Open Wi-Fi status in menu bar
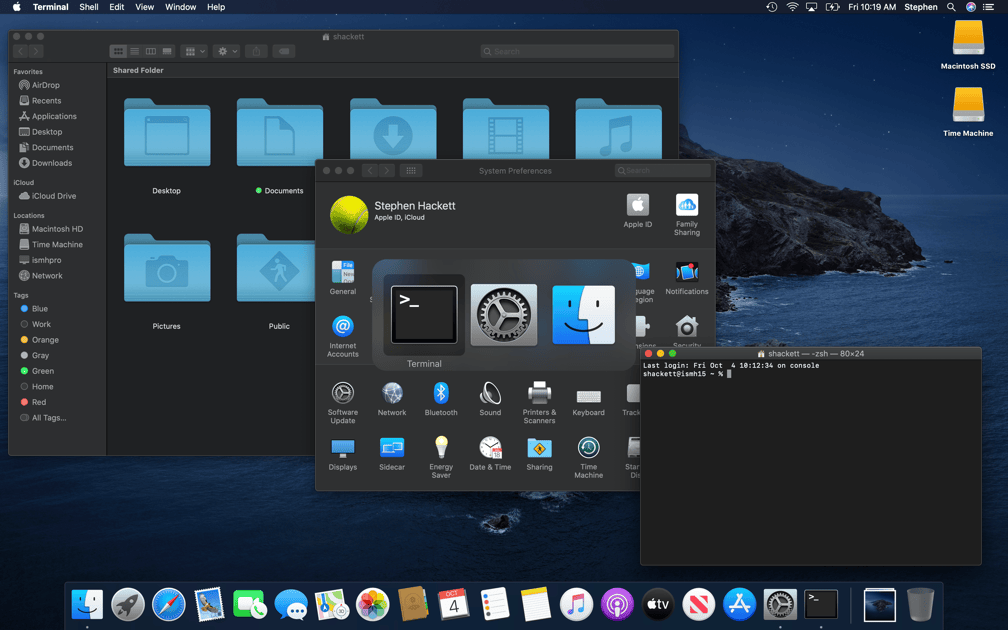 [x=793, y=7]
